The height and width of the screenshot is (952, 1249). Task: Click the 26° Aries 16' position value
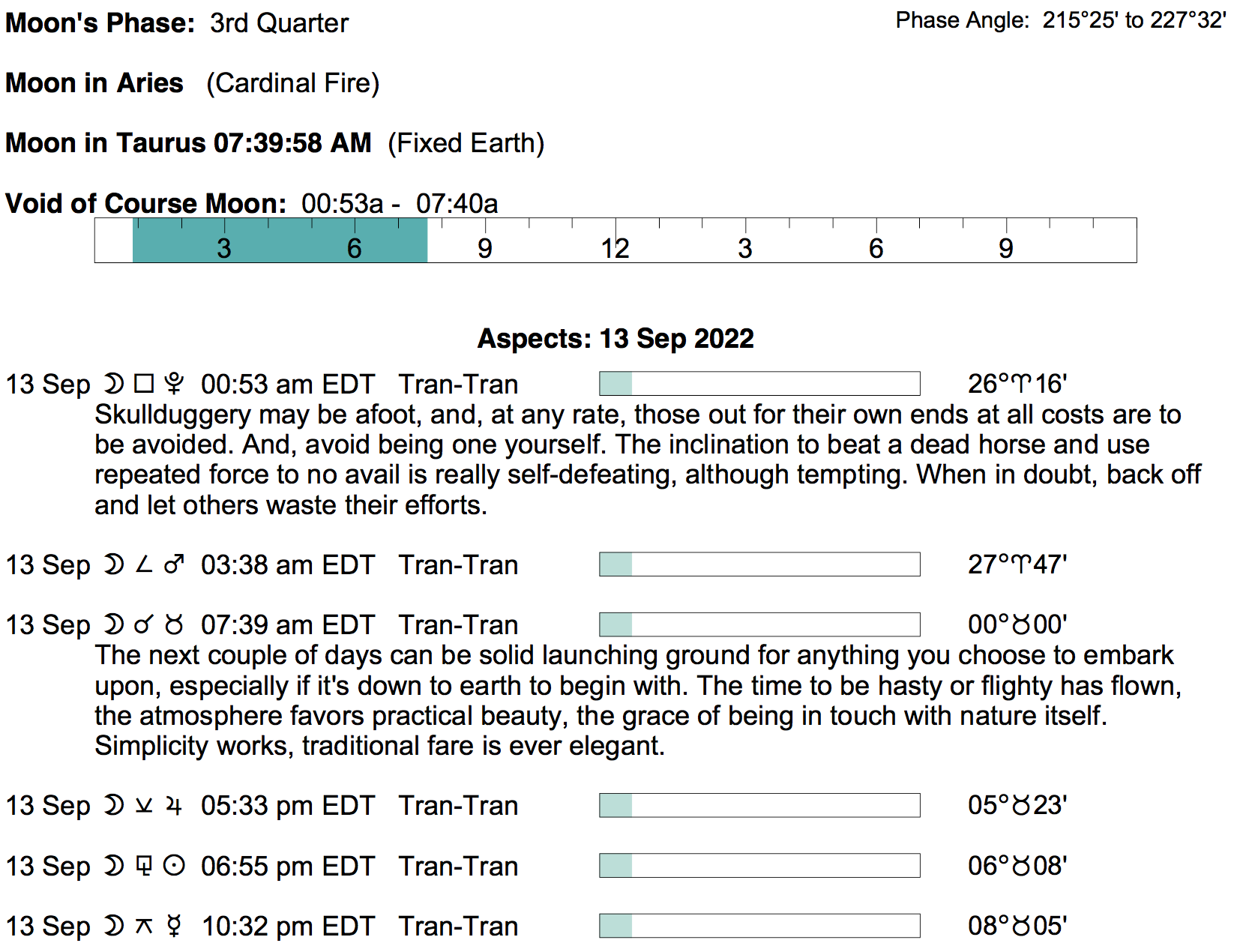coord(1017,384)
